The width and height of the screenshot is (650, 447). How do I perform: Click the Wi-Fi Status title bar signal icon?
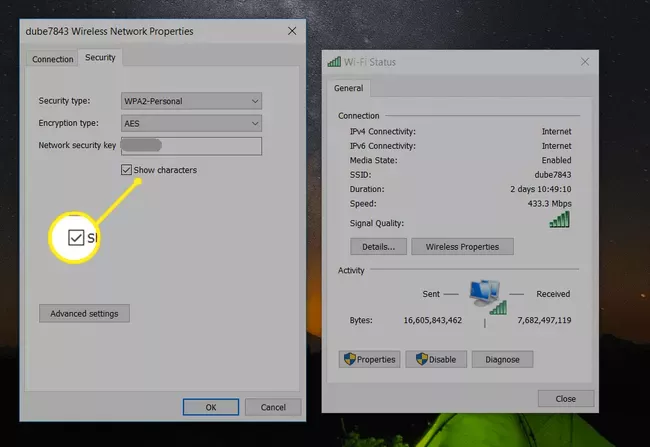pos(334,62)
